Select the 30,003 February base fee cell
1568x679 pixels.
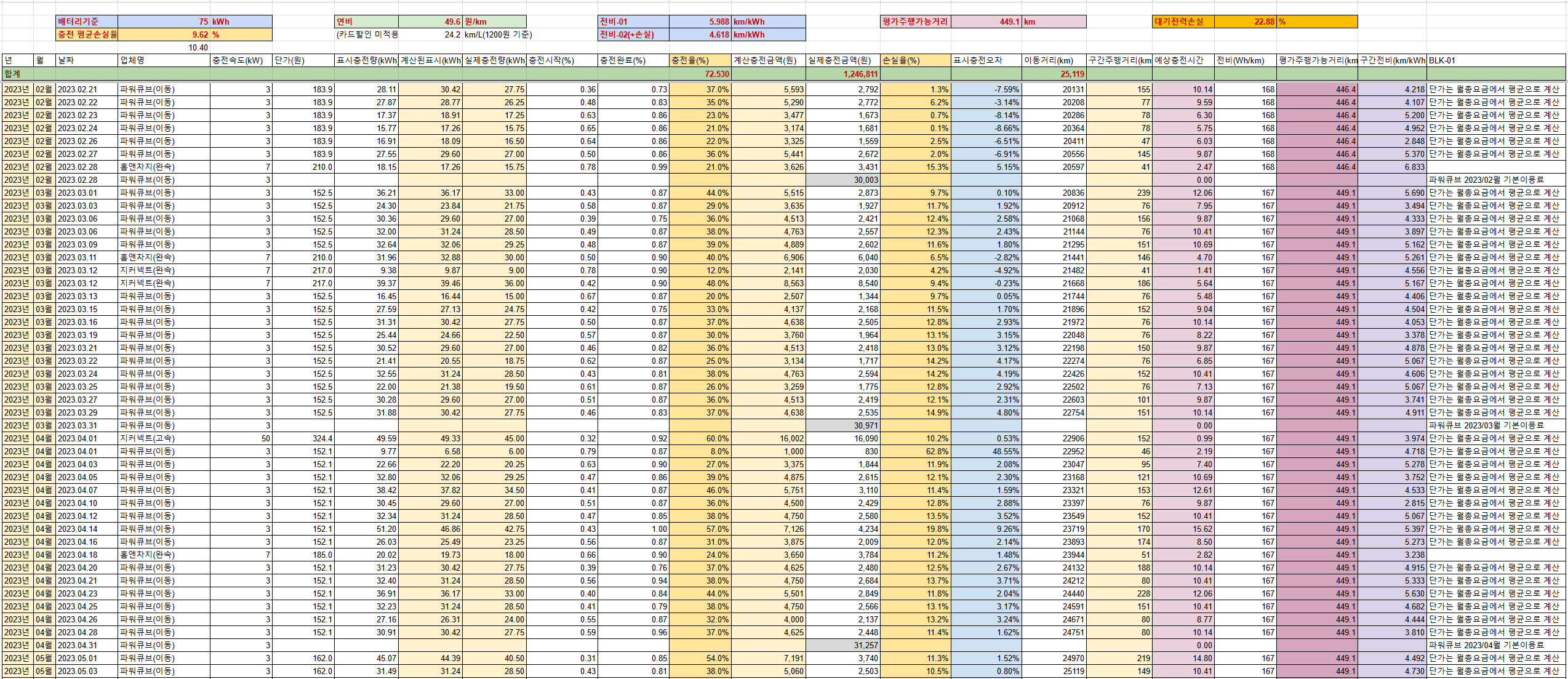(842, 180)
